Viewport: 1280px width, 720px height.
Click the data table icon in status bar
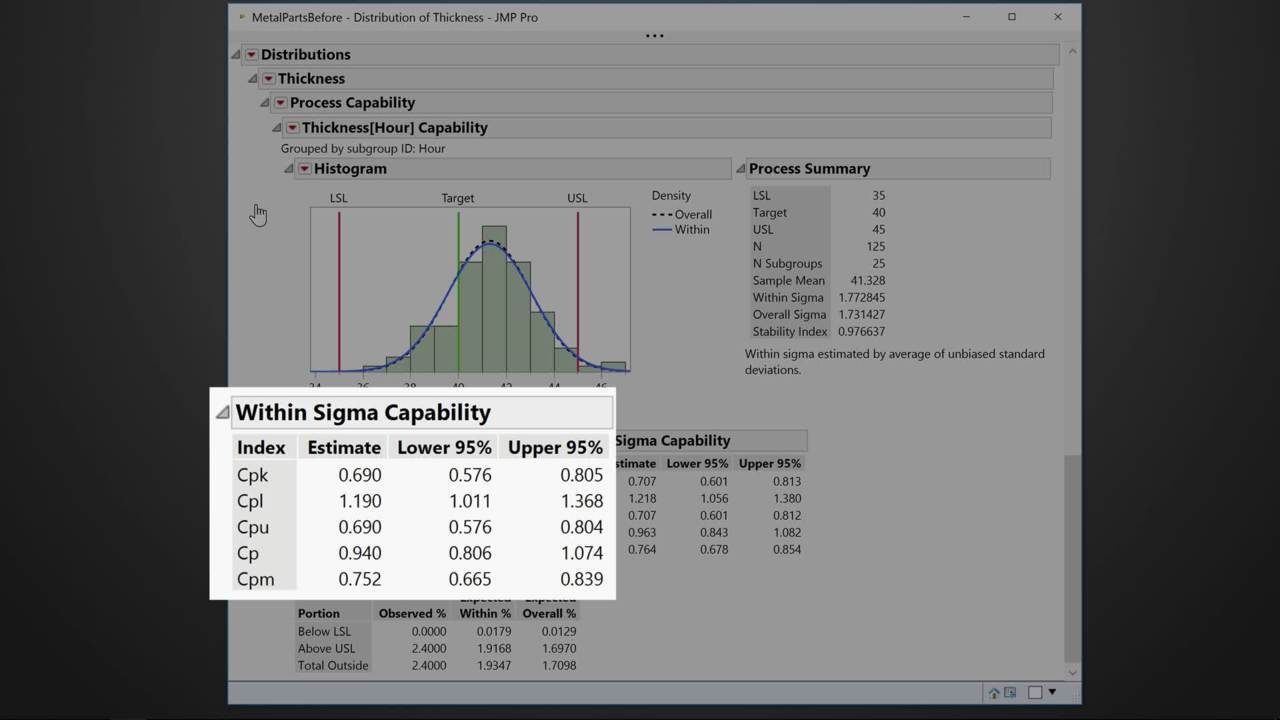1010,693
